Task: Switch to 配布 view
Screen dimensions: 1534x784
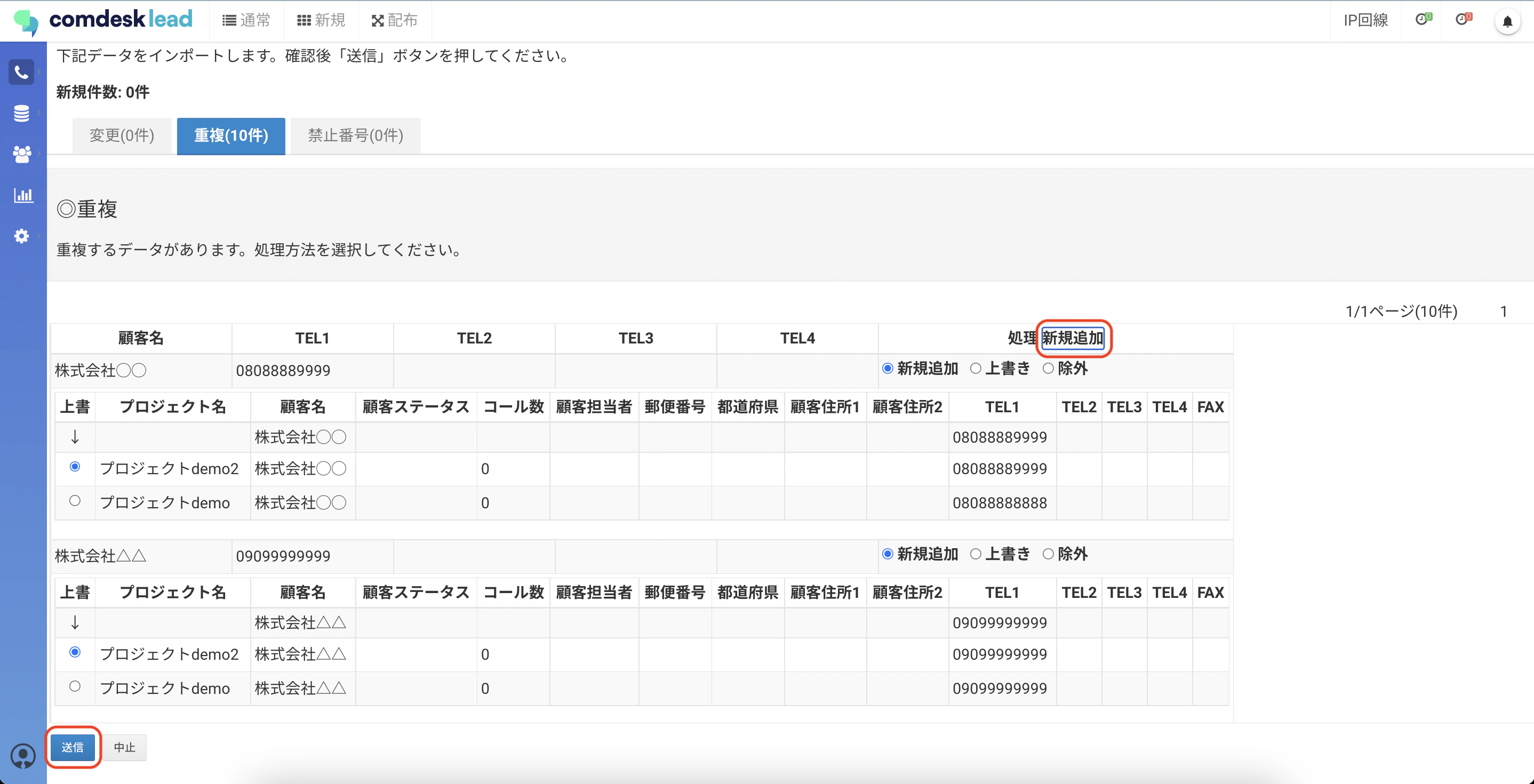Action: [394, 20]
